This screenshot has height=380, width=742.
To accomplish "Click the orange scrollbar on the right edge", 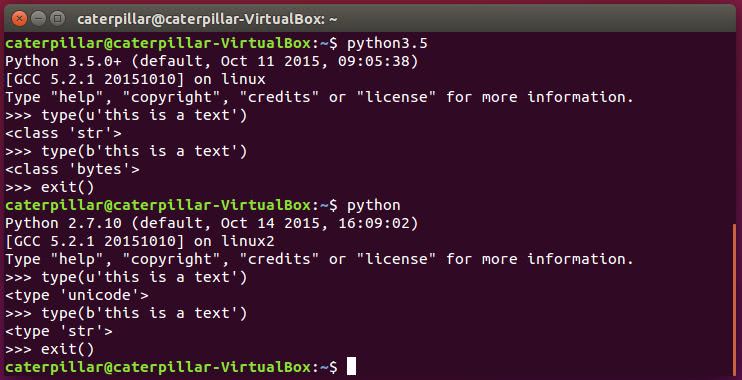I will (x=734, y=300).
